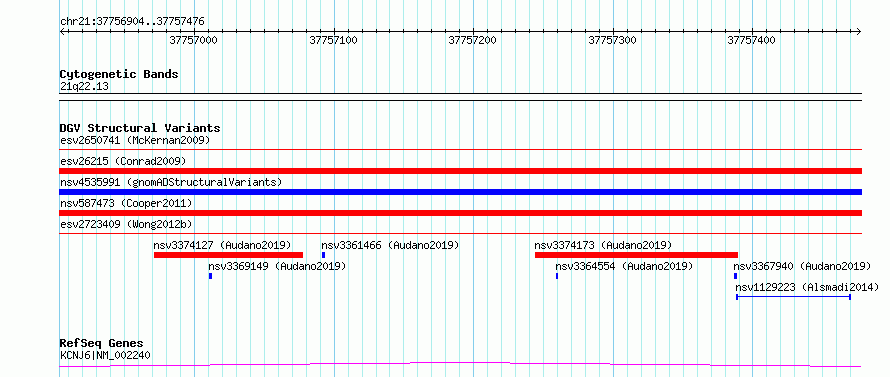Click the 37757400 ruler position label
This screenshot has width=890, height=377.
point(752,40)
